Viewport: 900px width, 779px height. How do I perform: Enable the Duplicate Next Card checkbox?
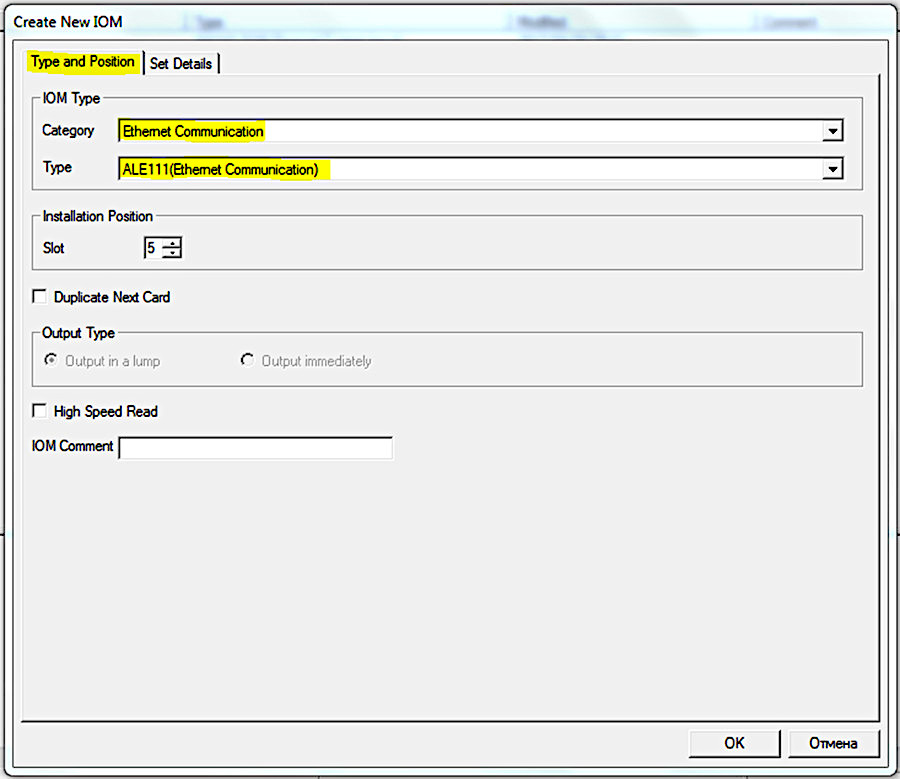(x=40, y=297)
